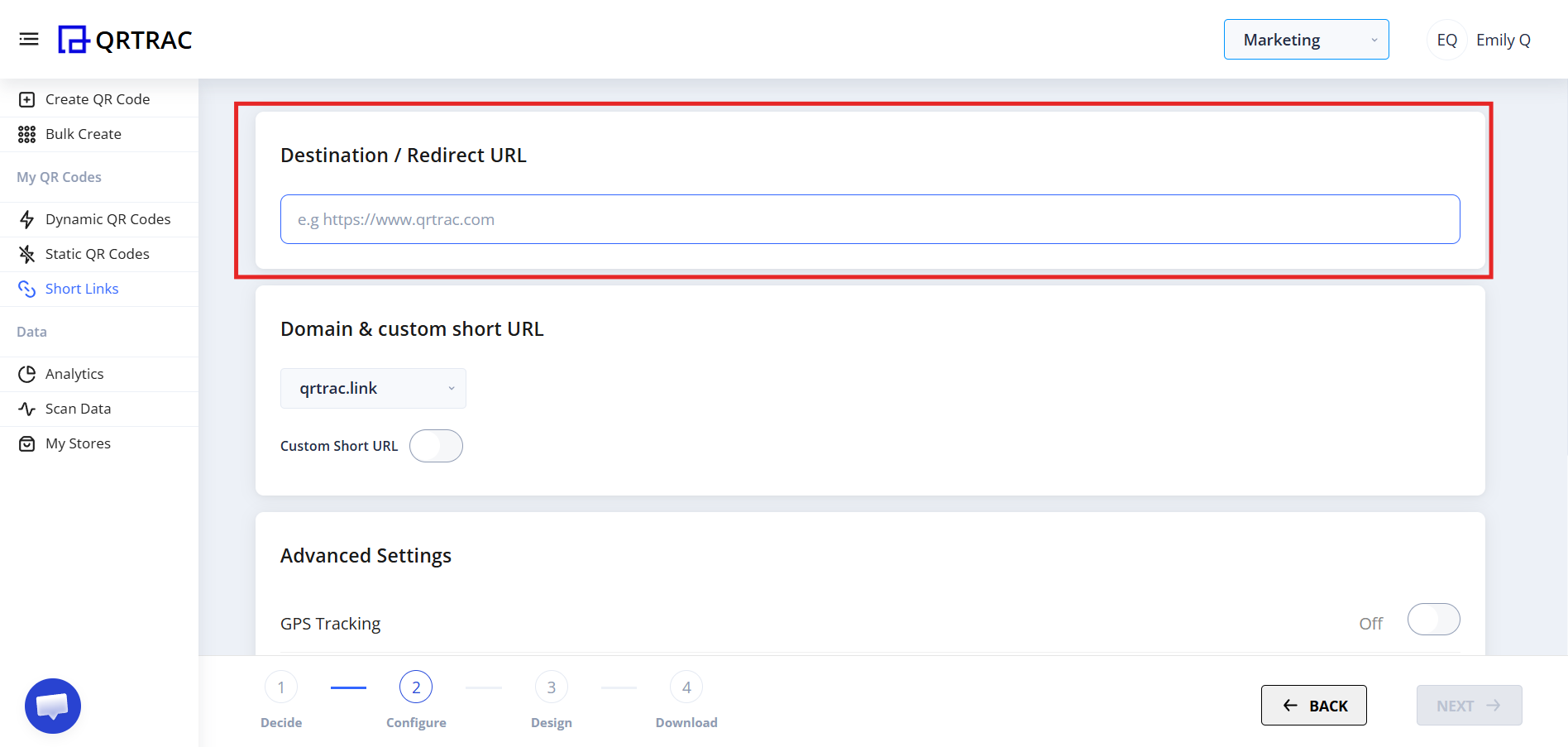Select the My Stores bag icon

pos(27,443)
